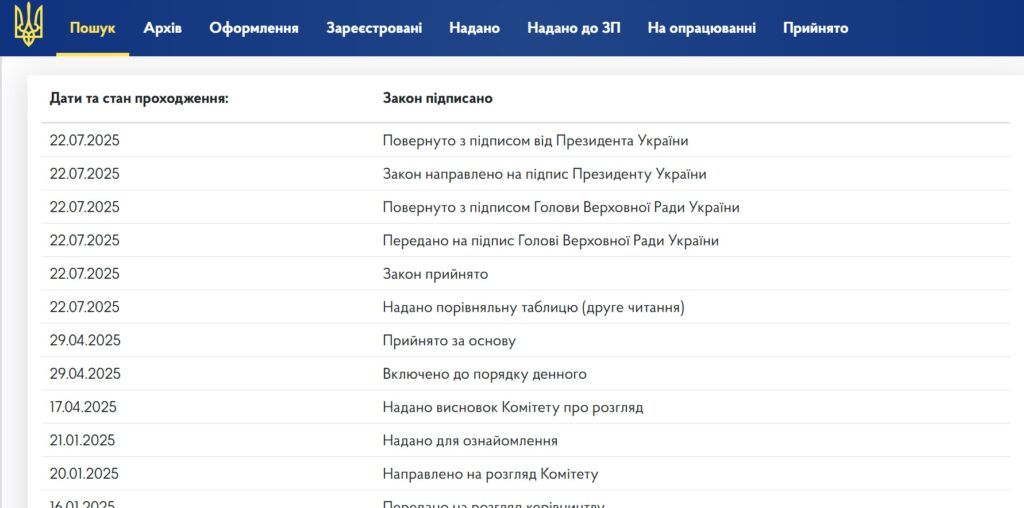Click date 22.07.2025 beside 'Закон прийнято'
Image resolution: width=1024 pixels, height=508 pixels.
pos(85,274)
